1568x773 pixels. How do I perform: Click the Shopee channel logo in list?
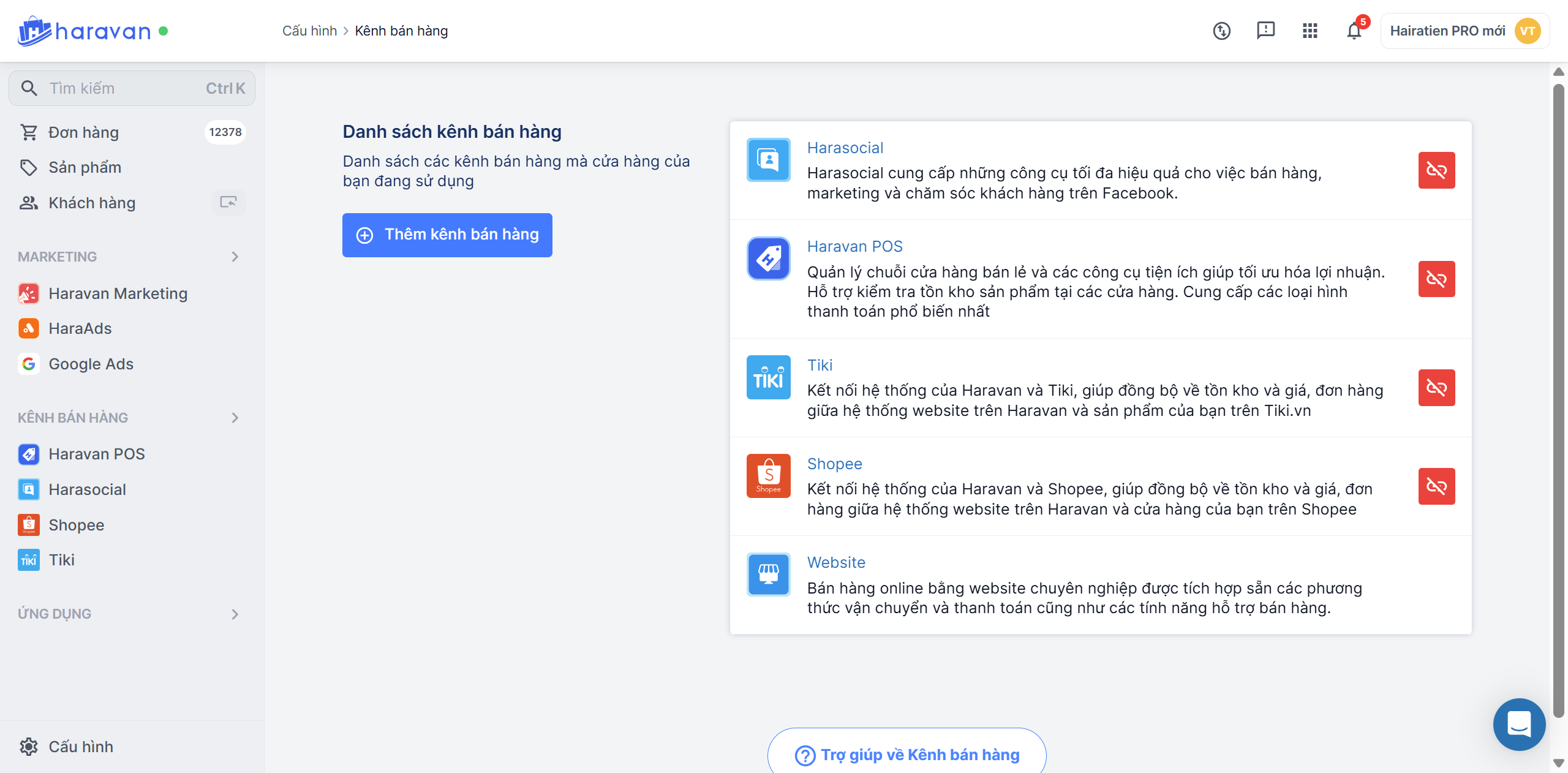(x=768, y=476)
